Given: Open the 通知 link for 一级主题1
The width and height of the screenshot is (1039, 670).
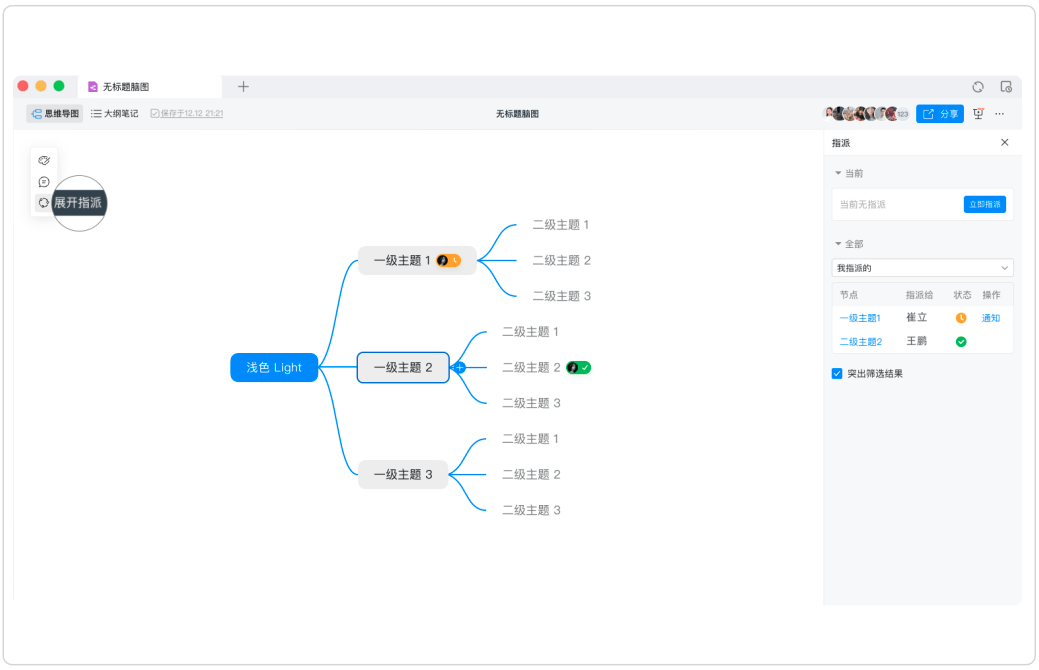Looking at the screenshot, I should [990, 317].
